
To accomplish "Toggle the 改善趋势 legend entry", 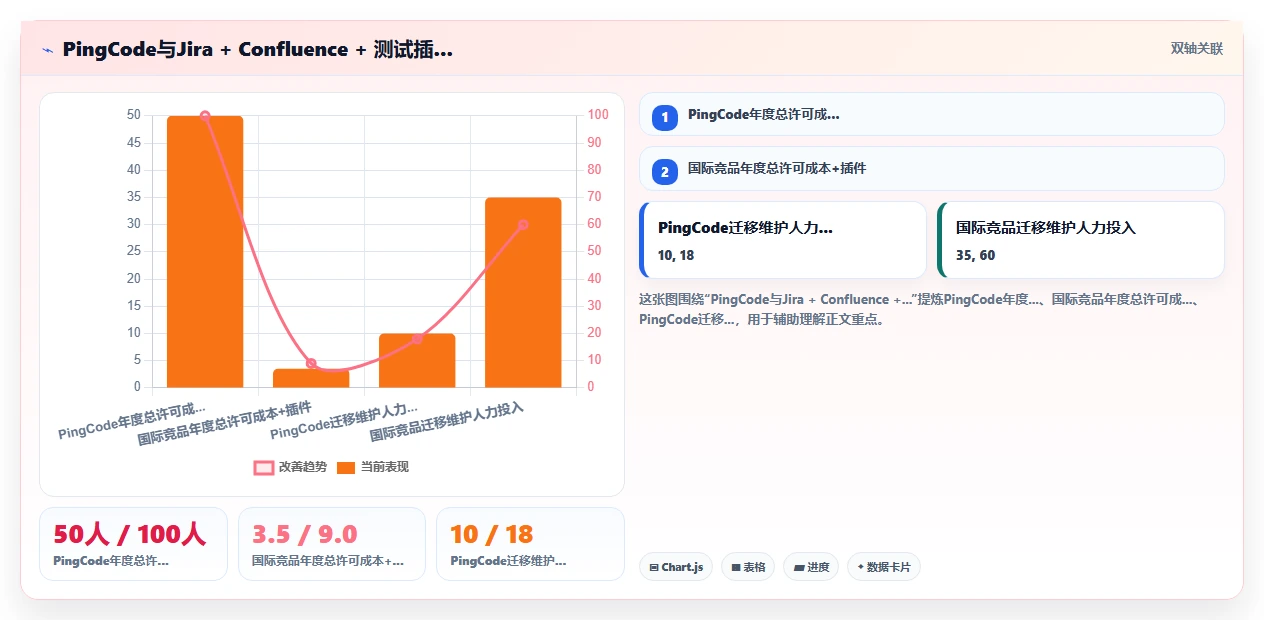I will click(290, 467).
